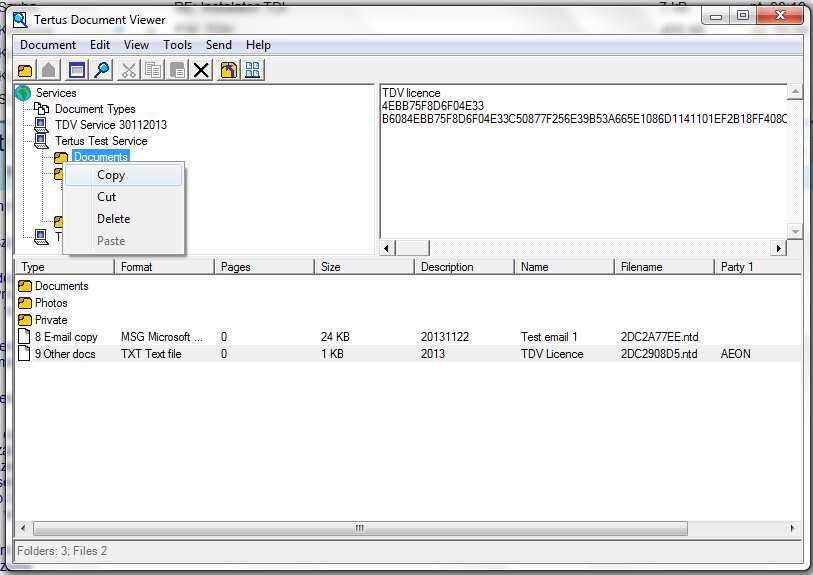Sort by the Party 1 column header
The width and height of the screenshot is (813, 575).
(758, 267)
